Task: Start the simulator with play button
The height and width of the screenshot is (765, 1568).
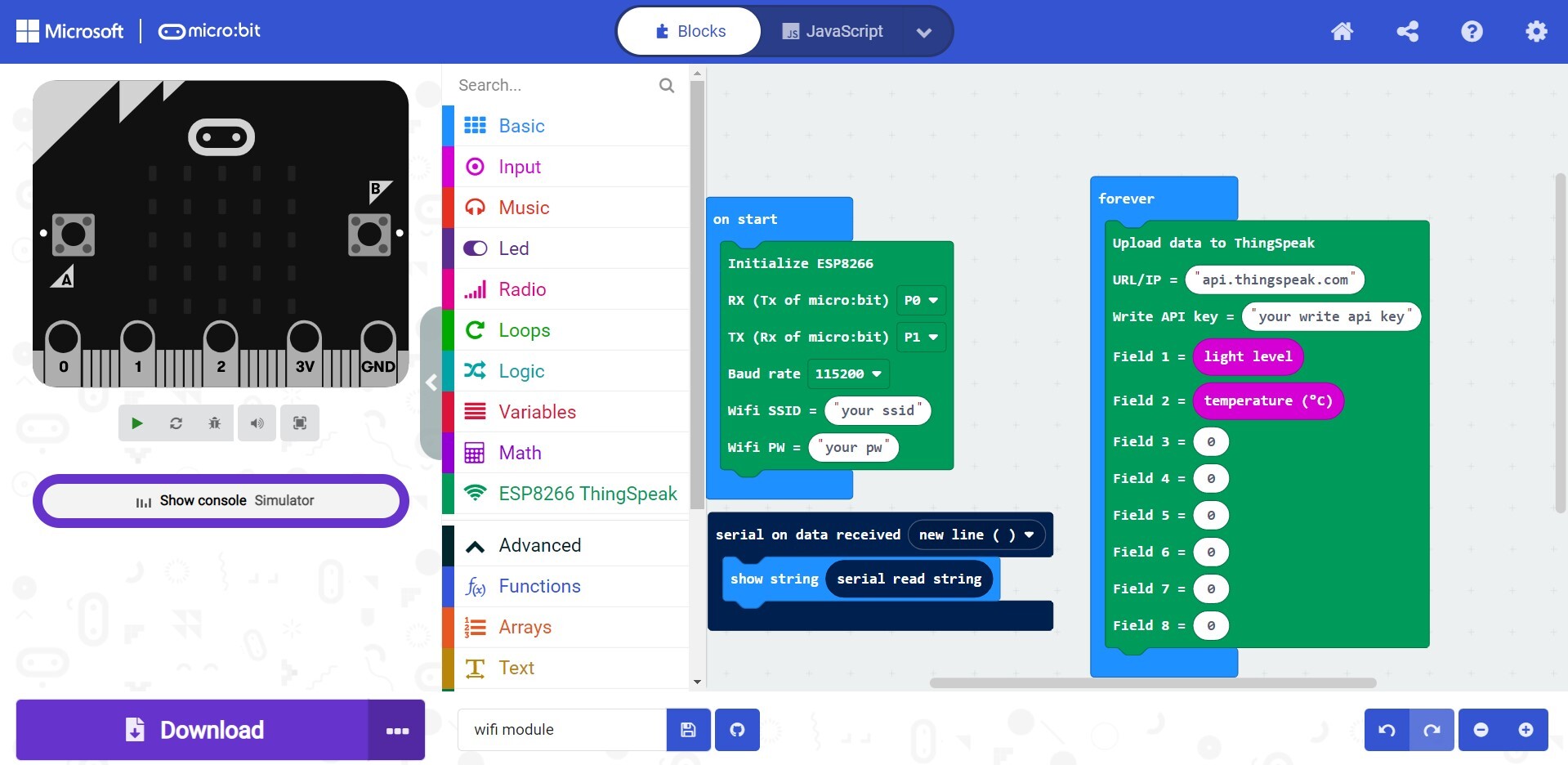Action: [137, 423]
